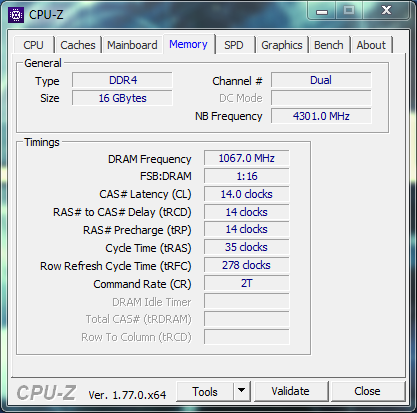Click DRAM Frequency value 1067.0 MHz
417x413 pixels.
coord(247,158)
